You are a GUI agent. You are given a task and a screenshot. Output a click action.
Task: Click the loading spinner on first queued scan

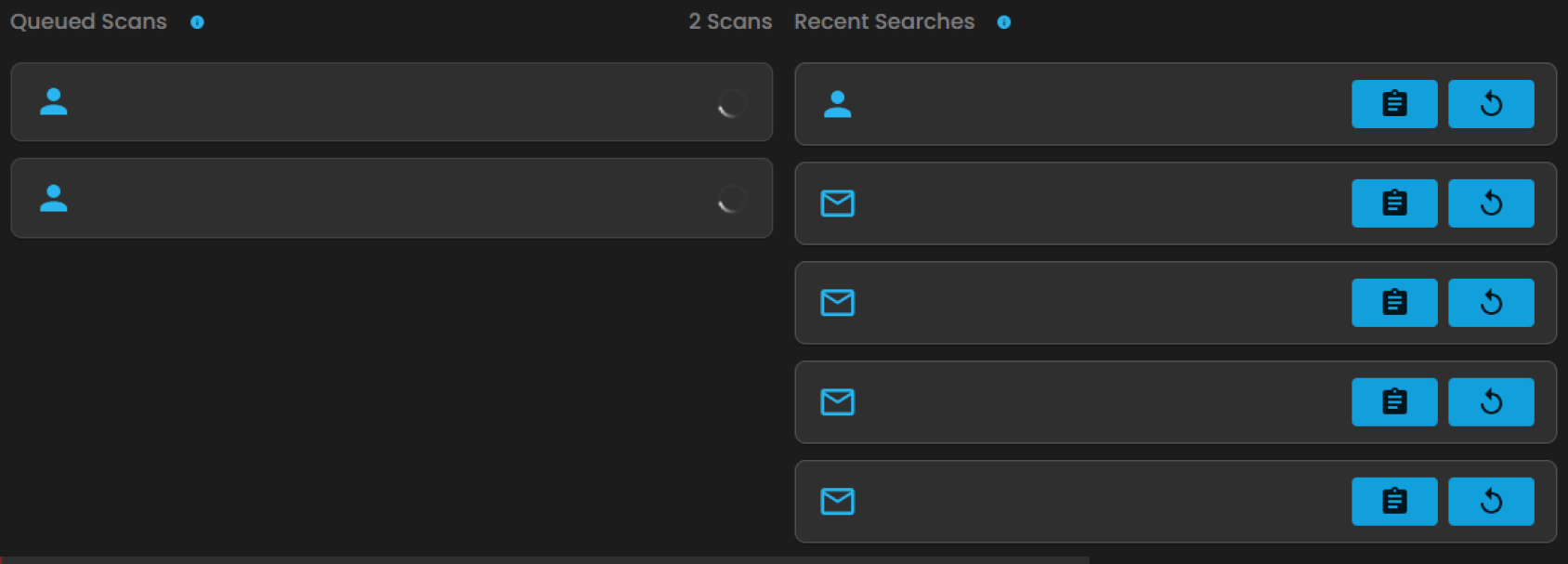point(732,103)
